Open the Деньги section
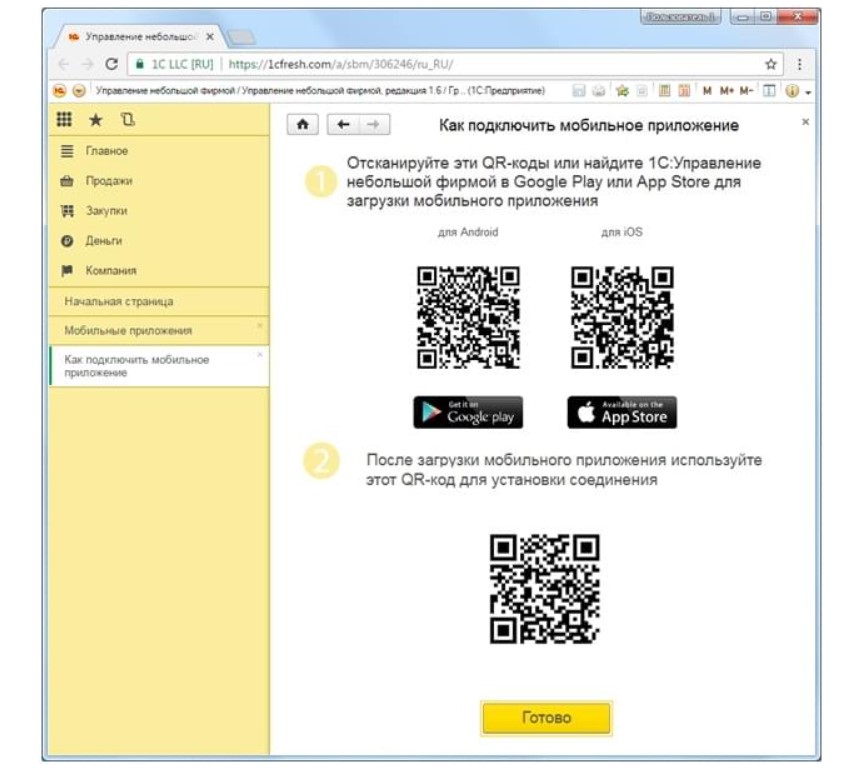 159,240
